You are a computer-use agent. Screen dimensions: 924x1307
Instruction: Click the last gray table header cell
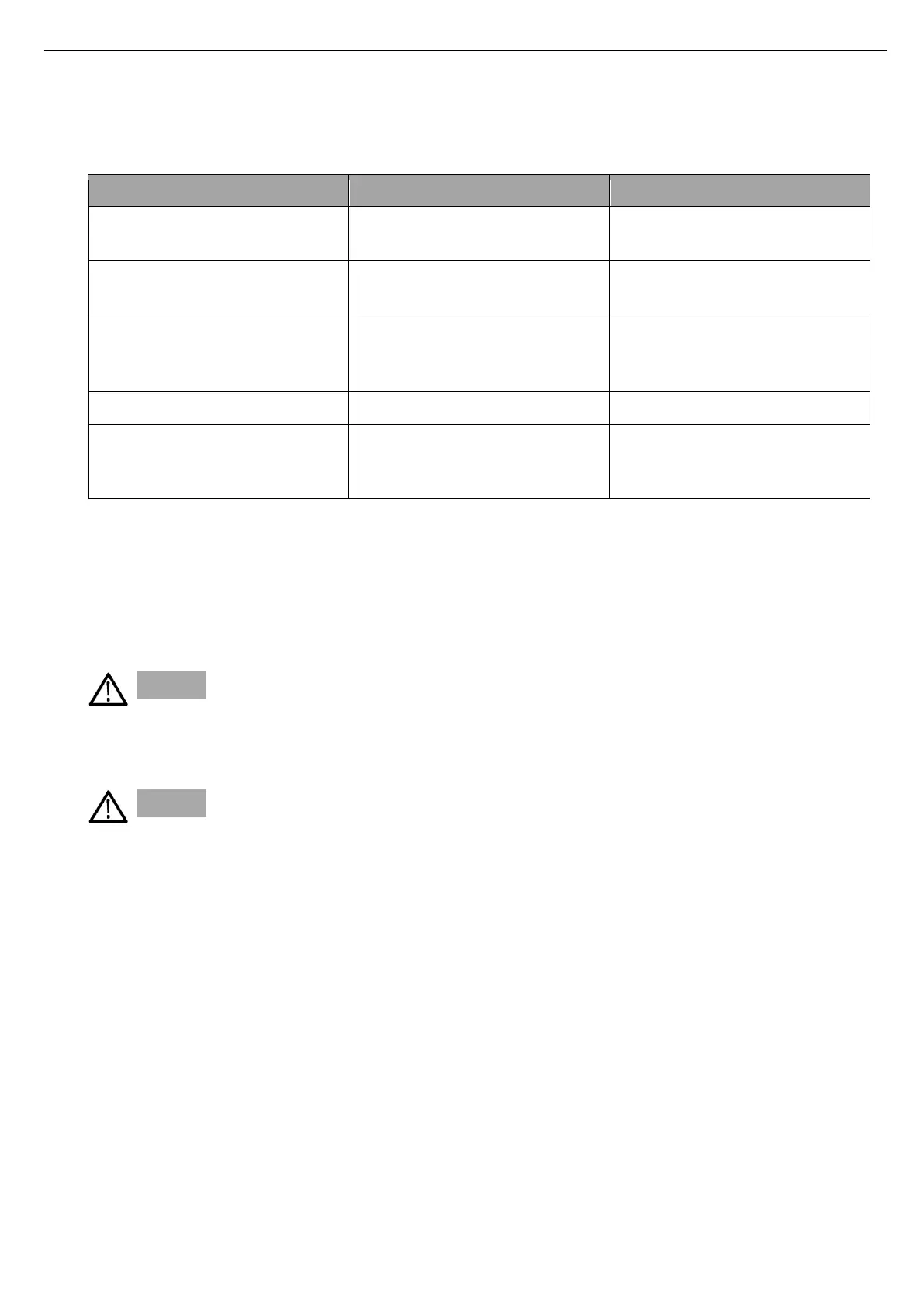739,190
